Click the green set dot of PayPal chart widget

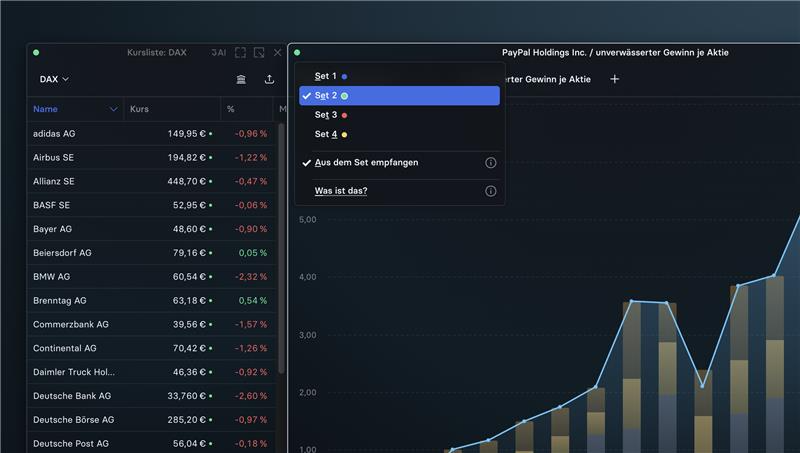click(297, 53)
